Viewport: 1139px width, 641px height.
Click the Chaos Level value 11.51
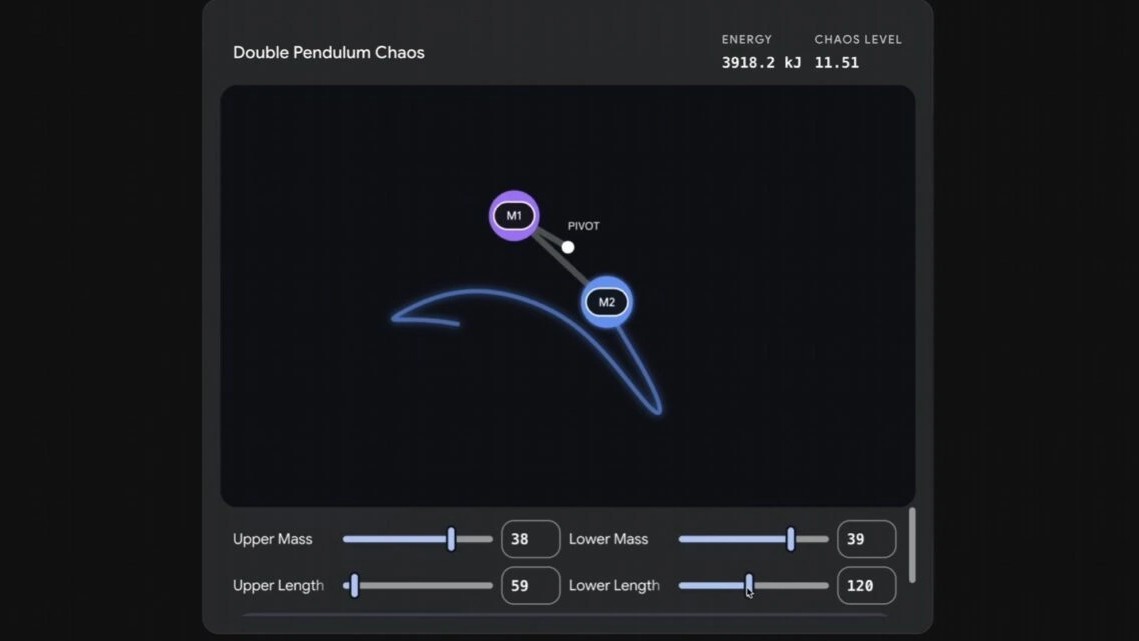pyautogui.click(x=837, y=62)
